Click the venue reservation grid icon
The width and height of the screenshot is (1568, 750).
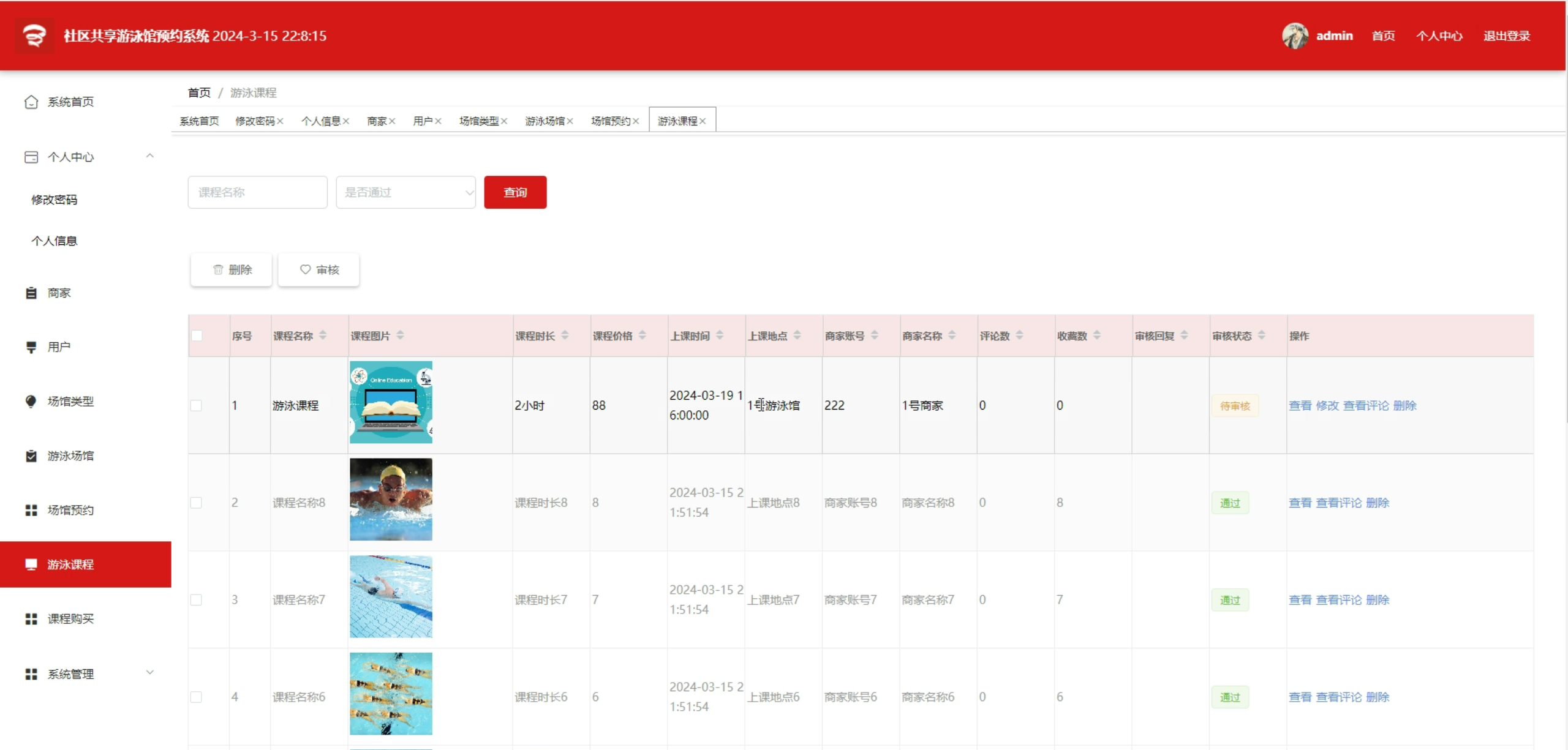[31, 510]
